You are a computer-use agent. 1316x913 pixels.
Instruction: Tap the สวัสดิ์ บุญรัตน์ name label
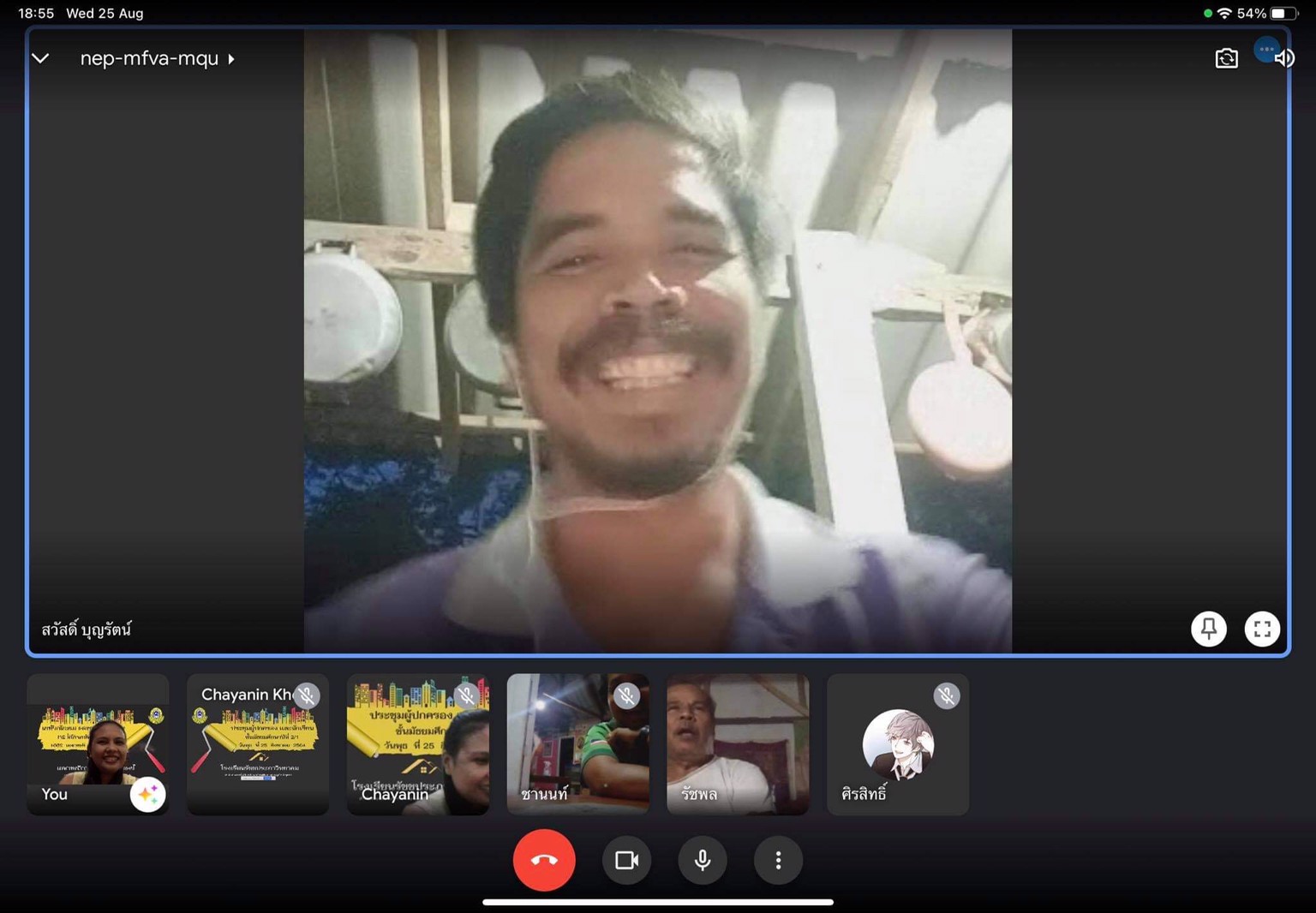[x=87, y=630]
